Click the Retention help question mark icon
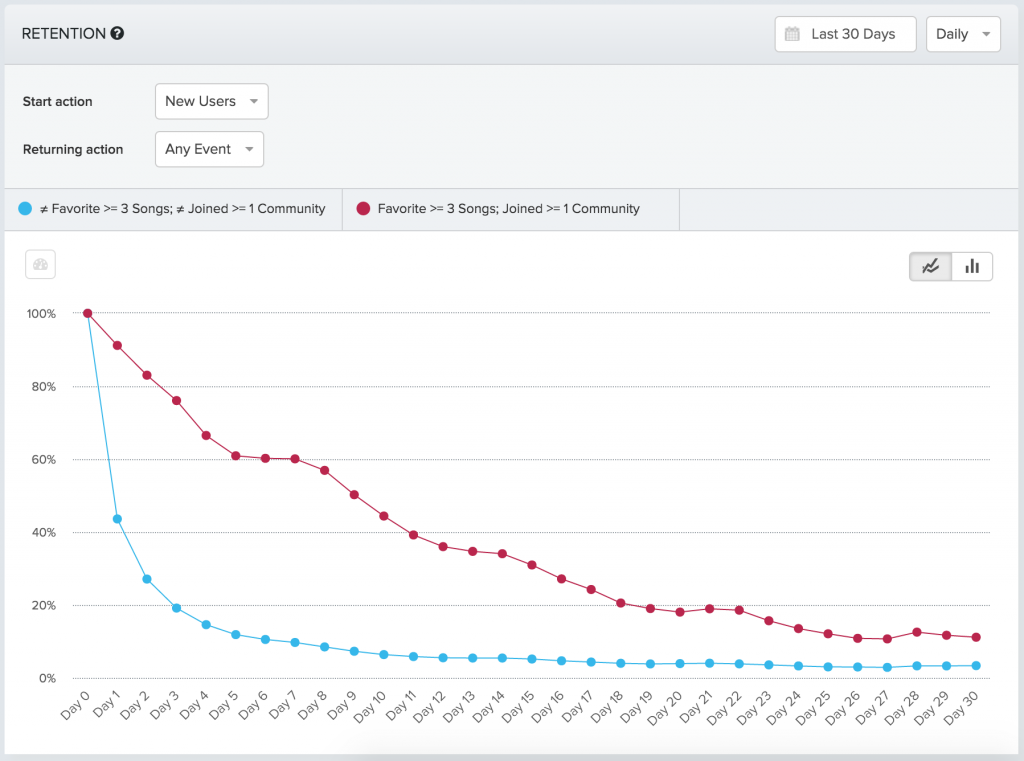Screen dimensions: 1024x761 point(117,33)
